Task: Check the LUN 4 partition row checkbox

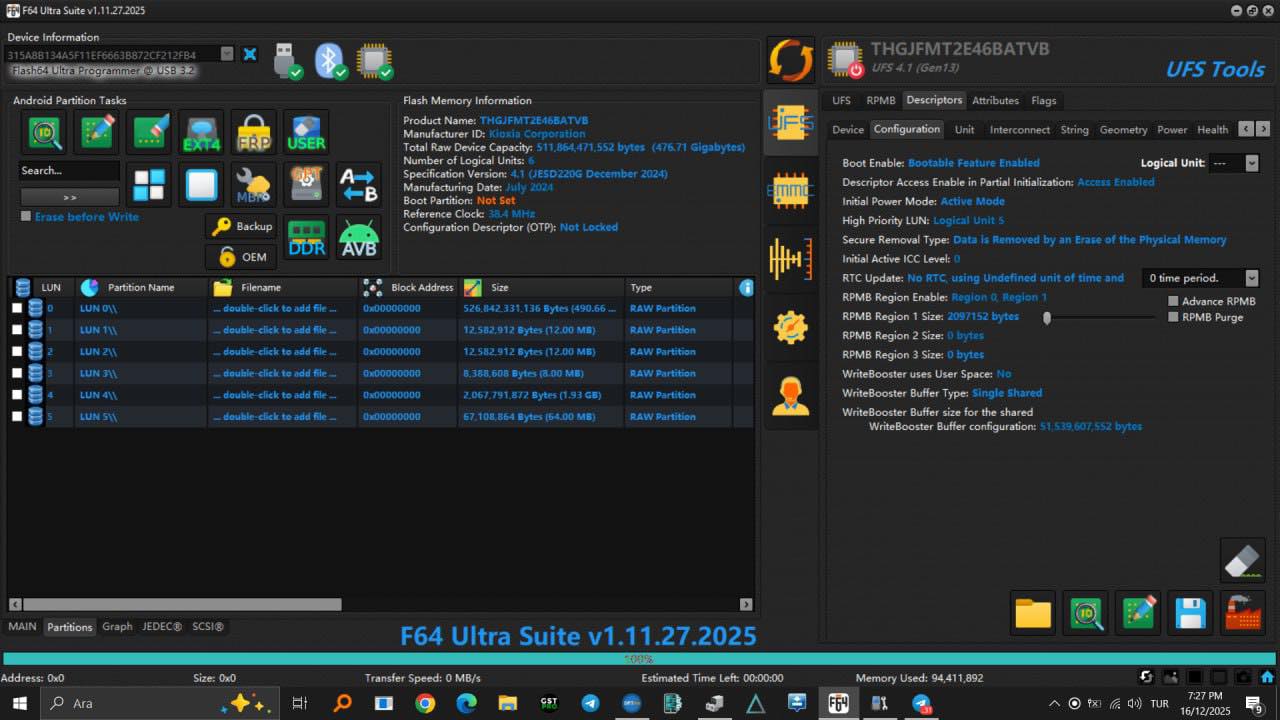Action: click(x=17, y=395)
